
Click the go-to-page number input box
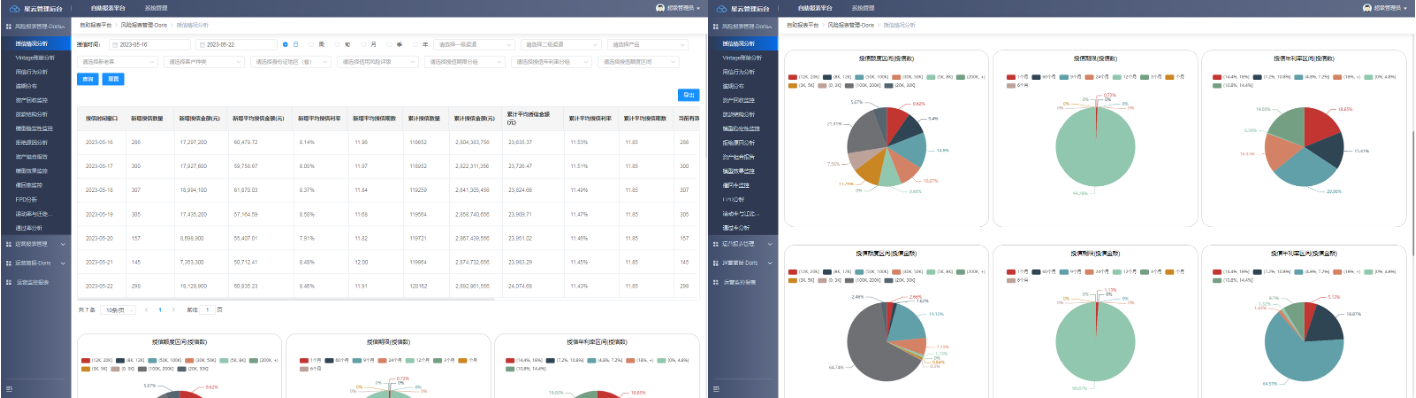tap(208, 310)
